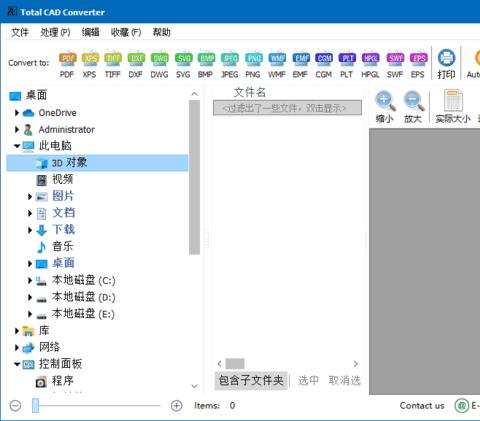Image resolution: width=480 pixels, height=421 pixels.
Task: Click 取消选 button
Action: click(x=345, y=380)
